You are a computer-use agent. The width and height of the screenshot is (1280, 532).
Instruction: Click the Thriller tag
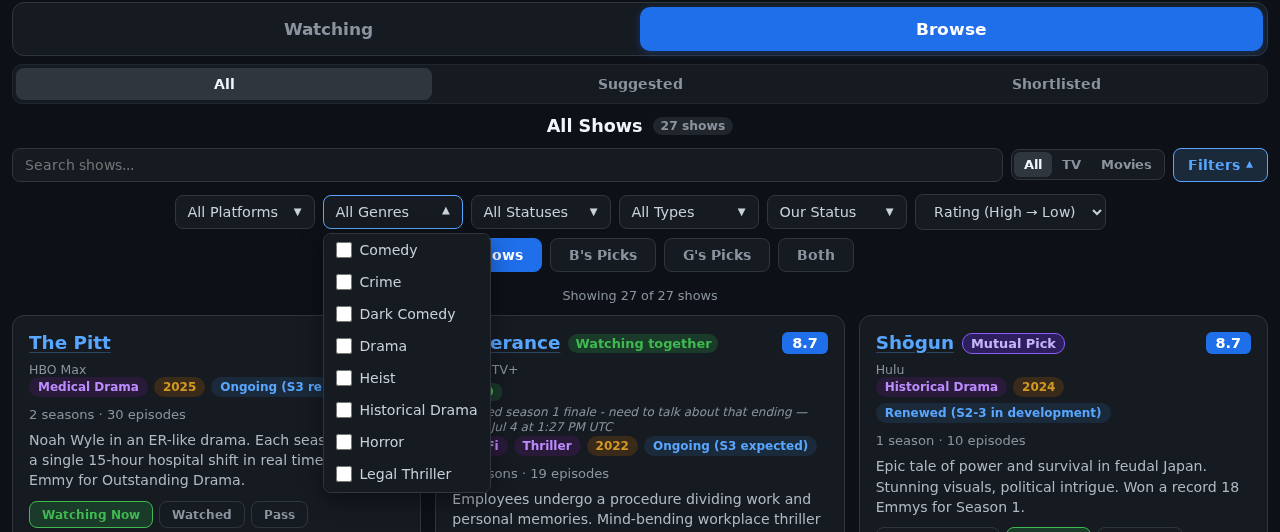pyautogui.click(x=546, y=446)
